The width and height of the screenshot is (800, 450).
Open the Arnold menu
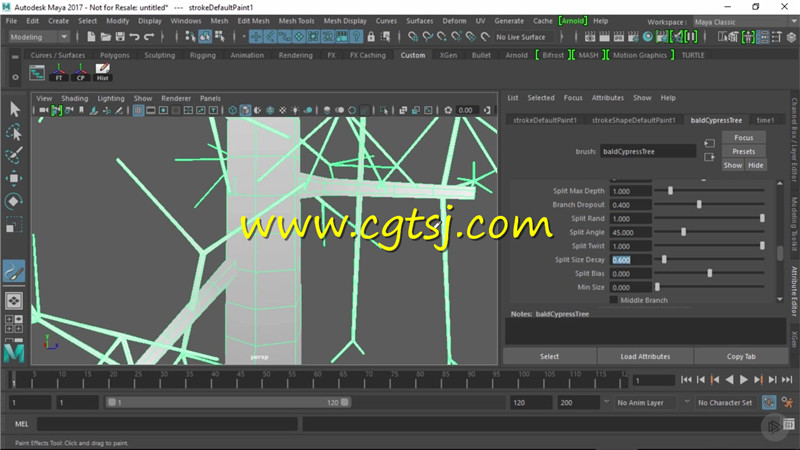pos(572,21)
